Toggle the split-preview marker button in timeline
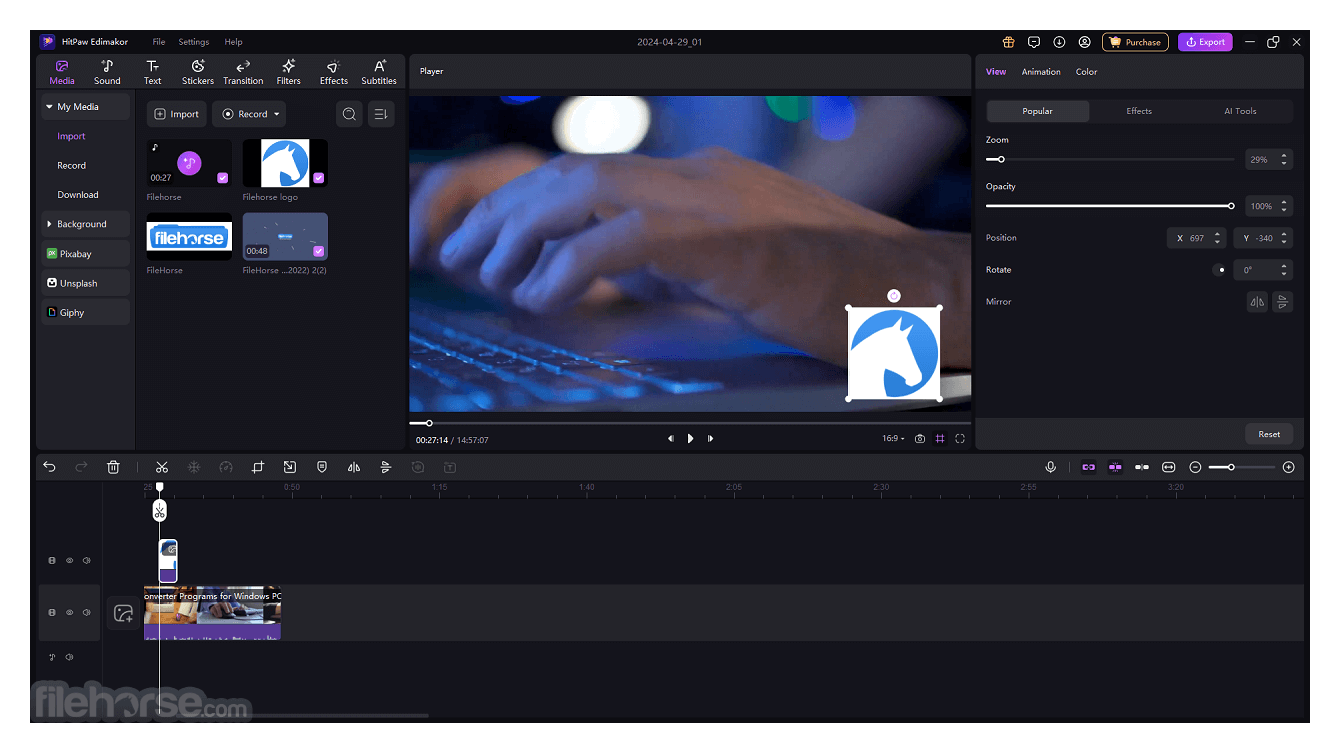This screenshot has height=753, width=1340. (x=1141, y=467)
